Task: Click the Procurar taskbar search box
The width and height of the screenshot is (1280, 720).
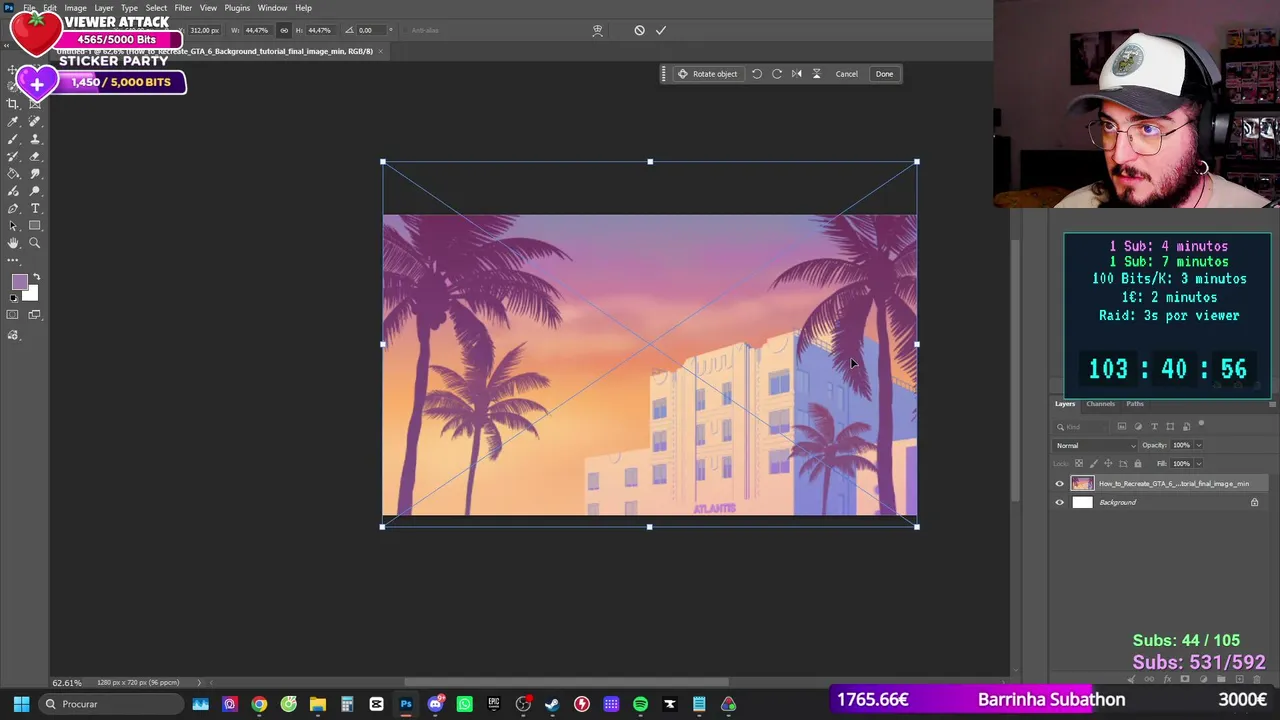Action: (x=111, y=704)
